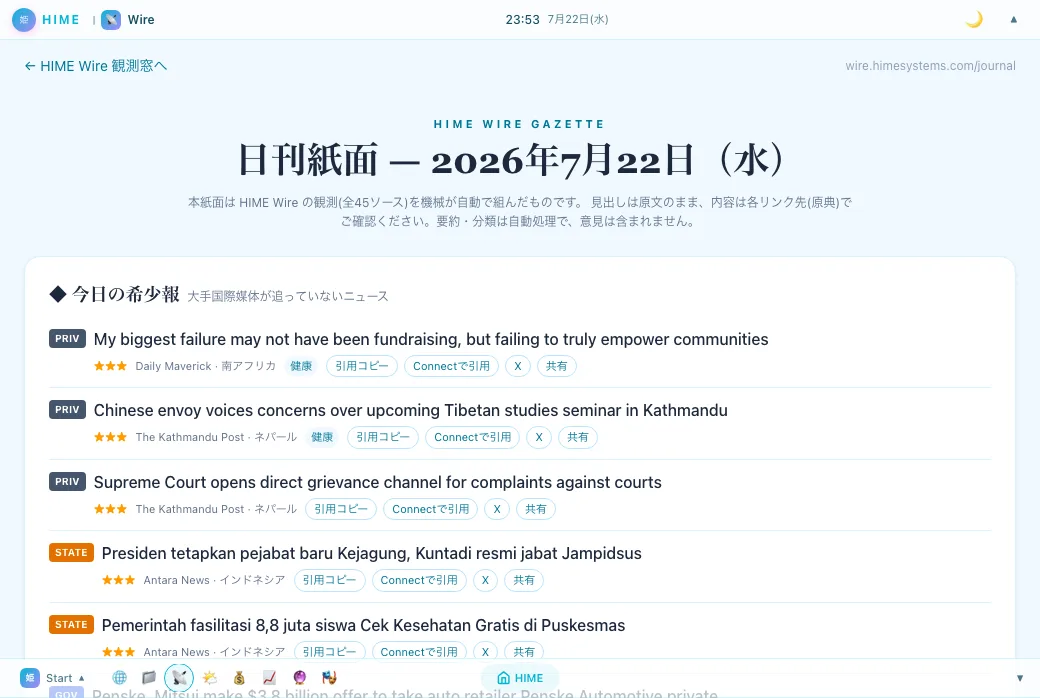Screen dimensions: 1040x698
Task: Open the chart trend icon in dock
Action: tap(269, 677)
